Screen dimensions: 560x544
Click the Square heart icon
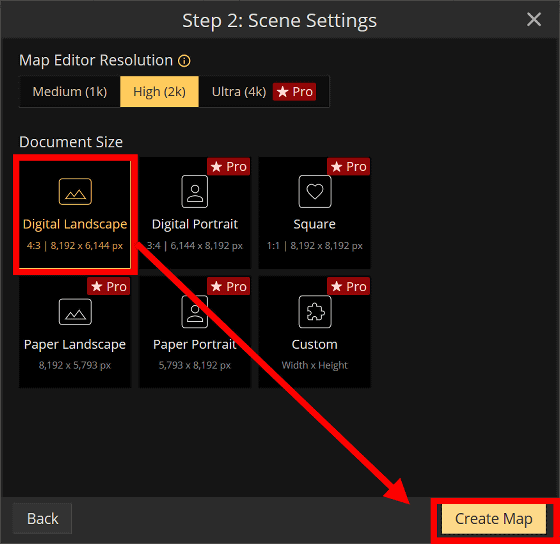[x=315, y=191]
